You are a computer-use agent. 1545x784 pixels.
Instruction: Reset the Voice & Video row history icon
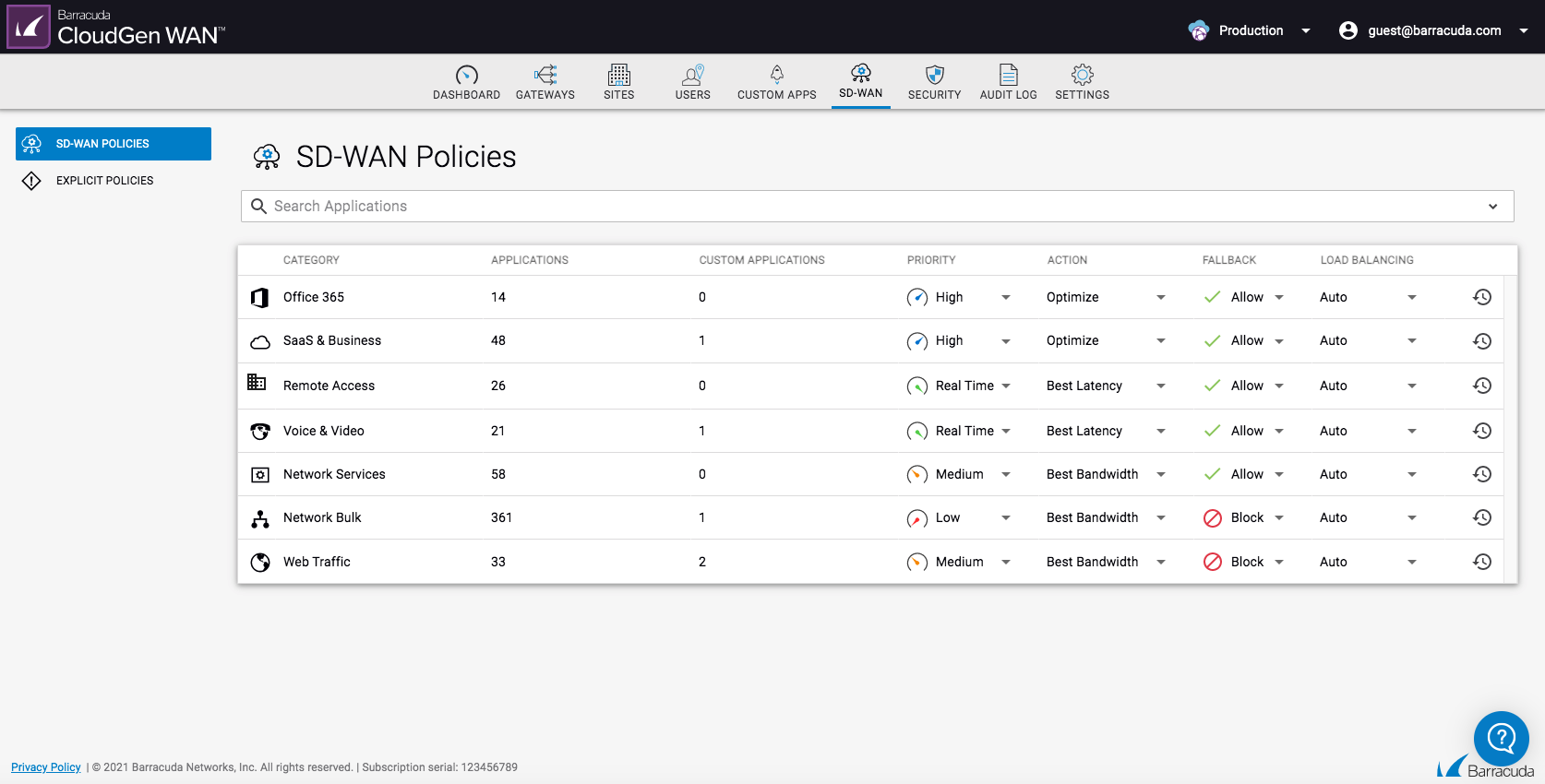1482,431
